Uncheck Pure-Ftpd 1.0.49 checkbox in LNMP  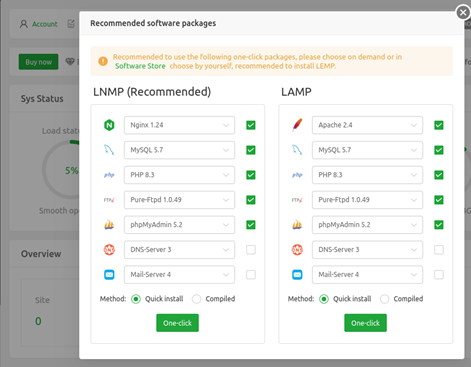click(251, 200)
